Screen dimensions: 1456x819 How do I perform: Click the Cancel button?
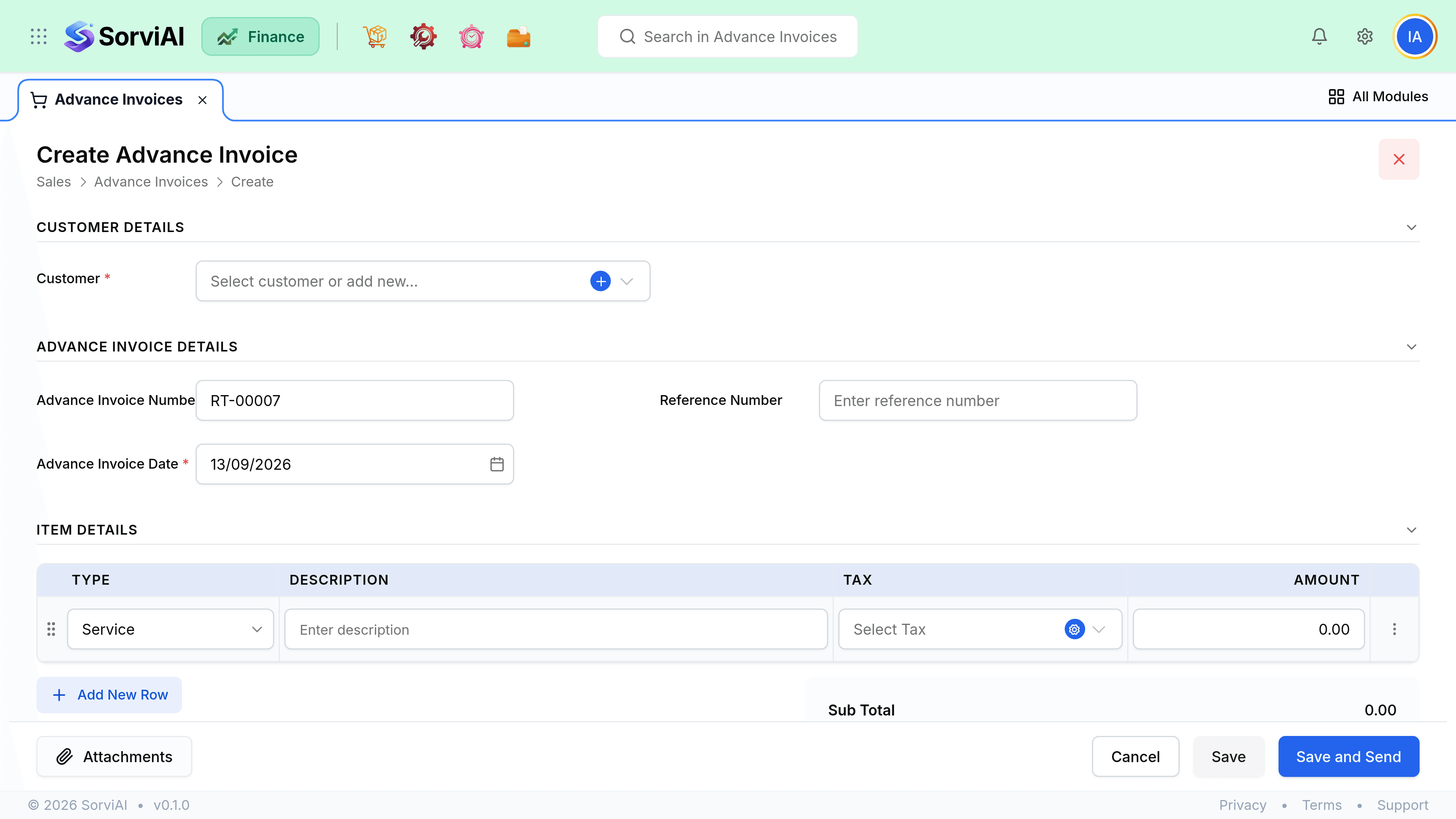(1135, 756)
